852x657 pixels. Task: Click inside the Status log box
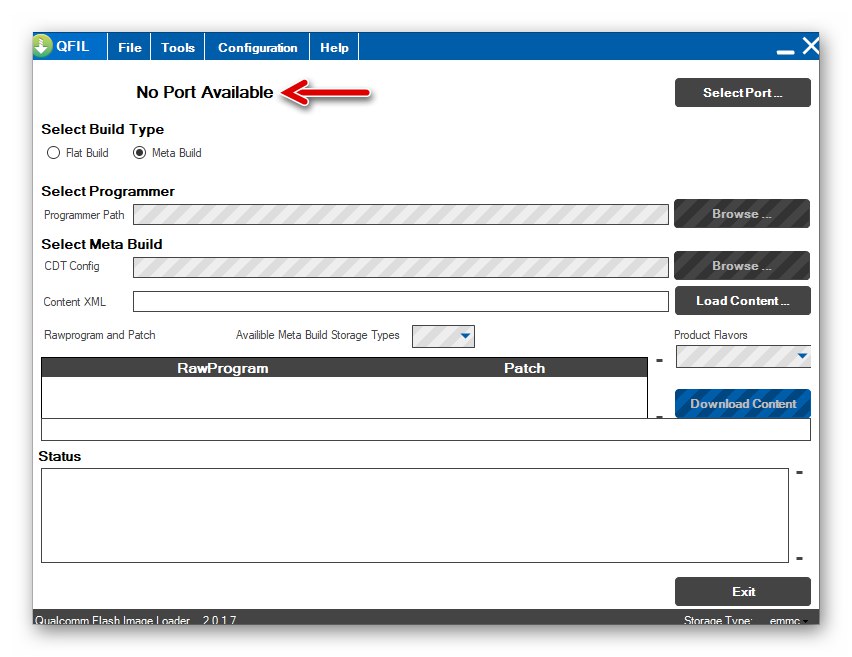415,515
